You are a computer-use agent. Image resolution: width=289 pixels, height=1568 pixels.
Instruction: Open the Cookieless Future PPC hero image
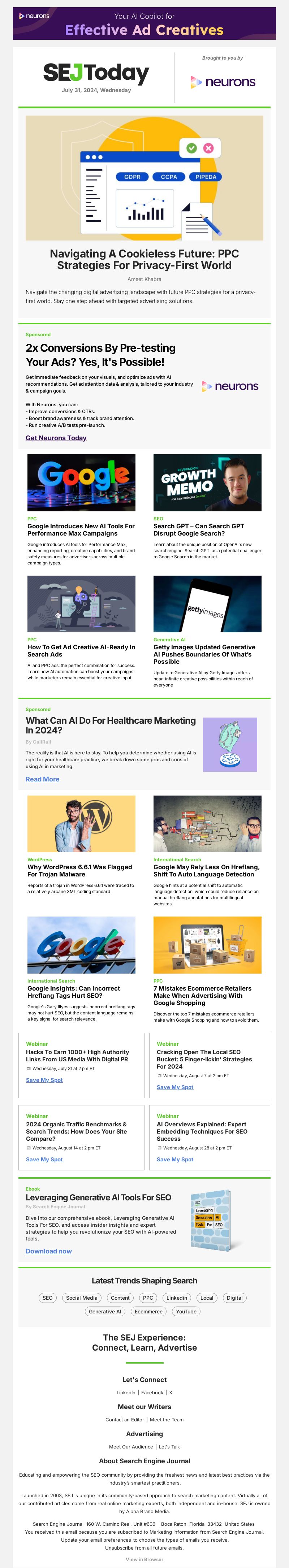pyautogui.click(x=144, y=178)
